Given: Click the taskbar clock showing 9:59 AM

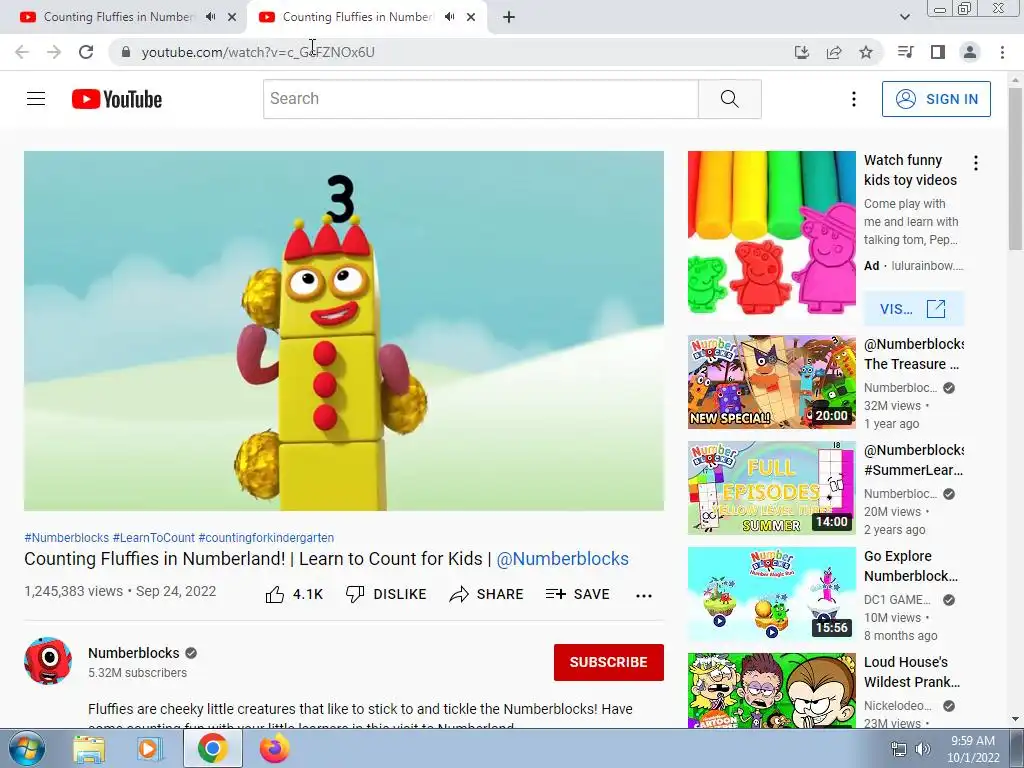Looking at the screenshot, I should (973, 749).
